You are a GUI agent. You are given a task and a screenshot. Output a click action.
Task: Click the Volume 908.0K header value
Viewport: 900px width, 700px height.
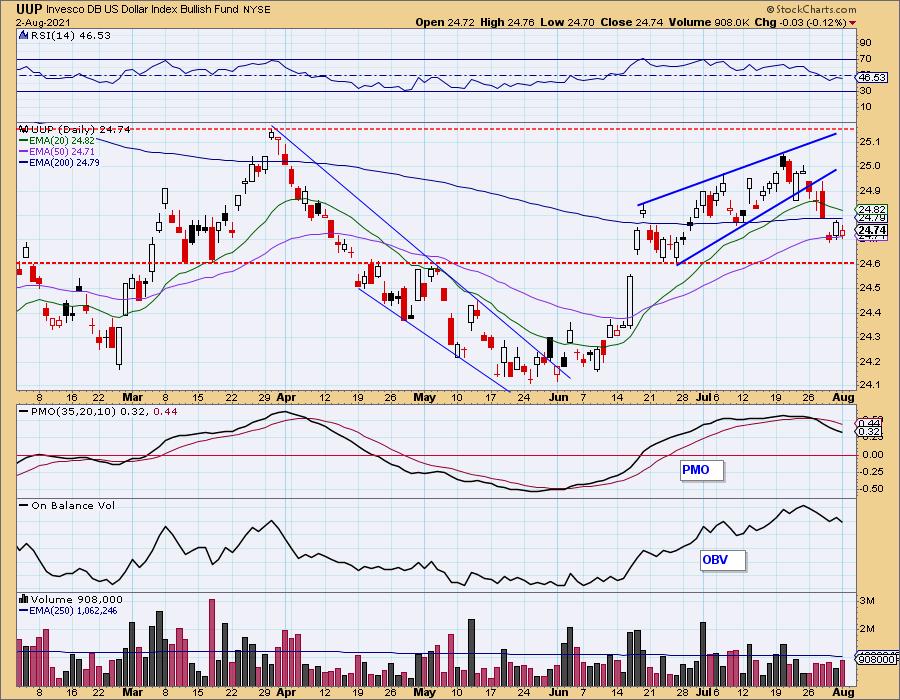tap(709, 22)
